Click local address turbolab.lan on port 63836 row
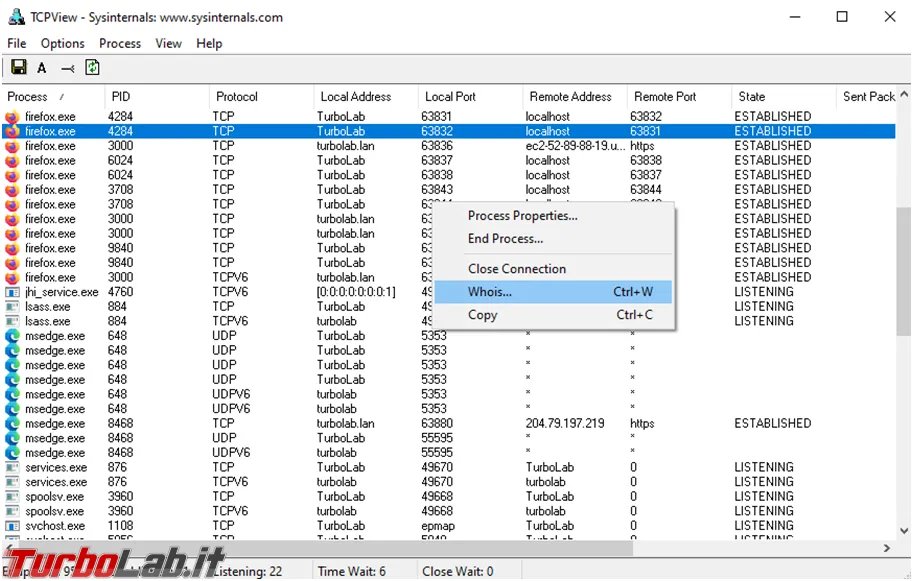This screenshot has width=914, height=581. click(345, 146)
